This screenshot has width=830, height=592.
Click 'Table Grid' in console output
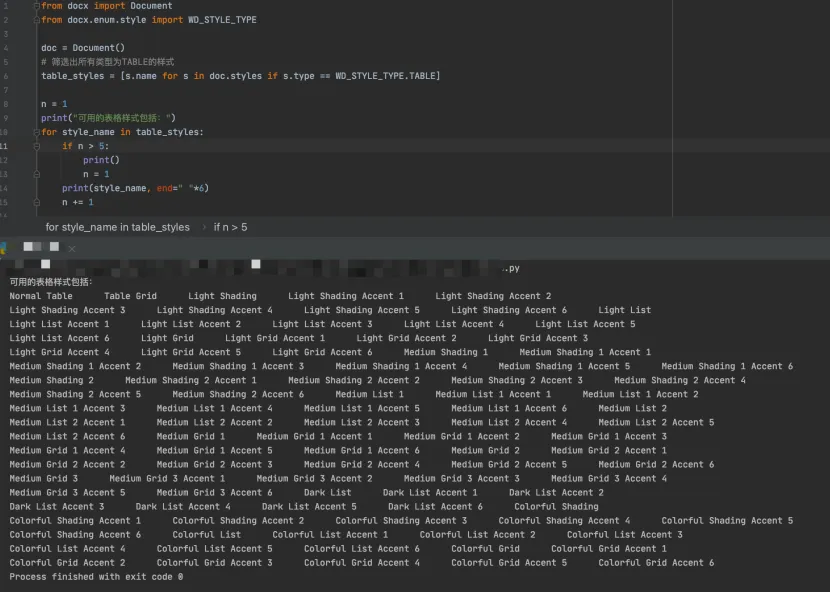pos(130,297)
